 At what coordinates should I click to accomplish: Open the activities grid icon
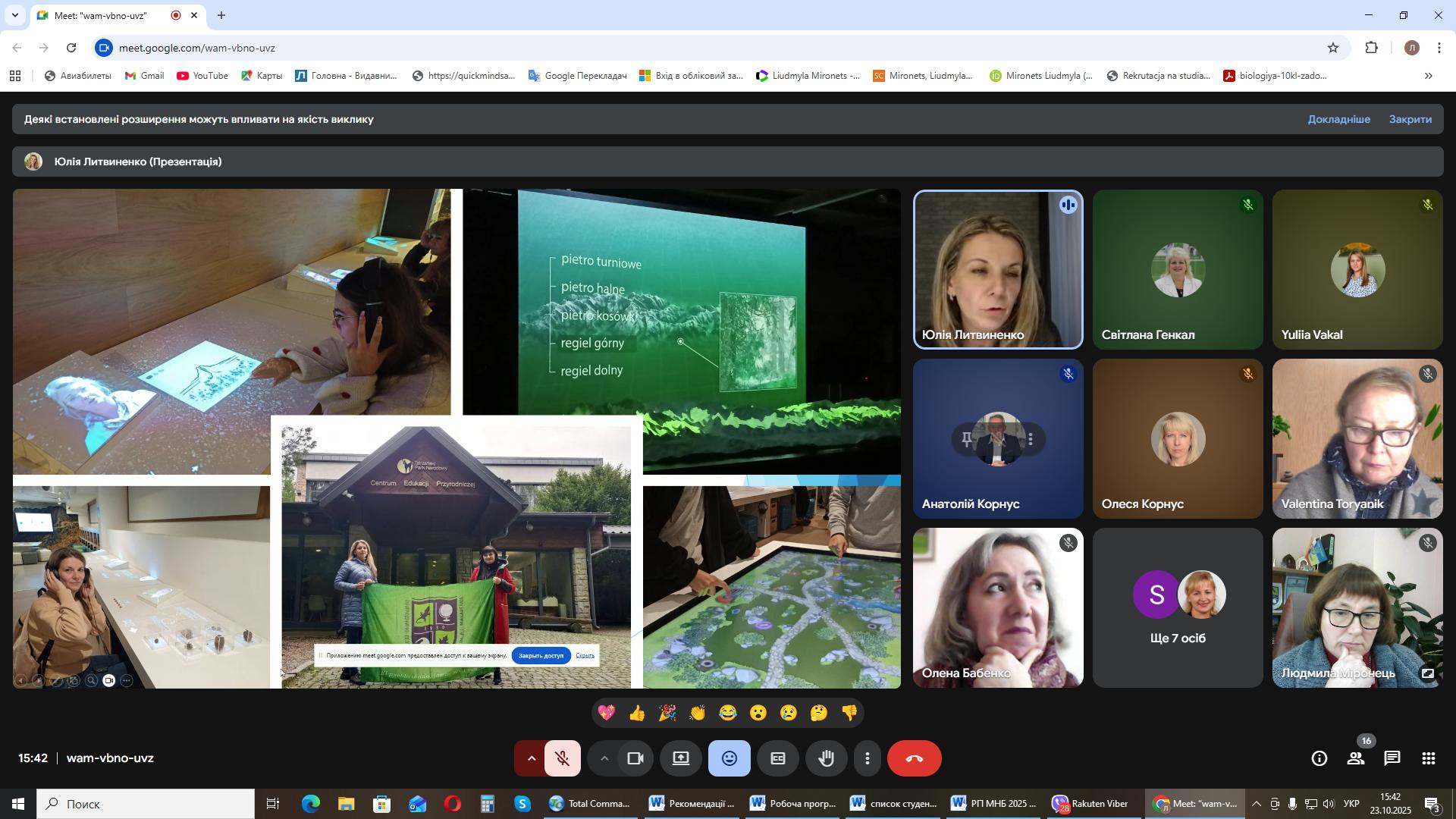tap(1429, 758)
